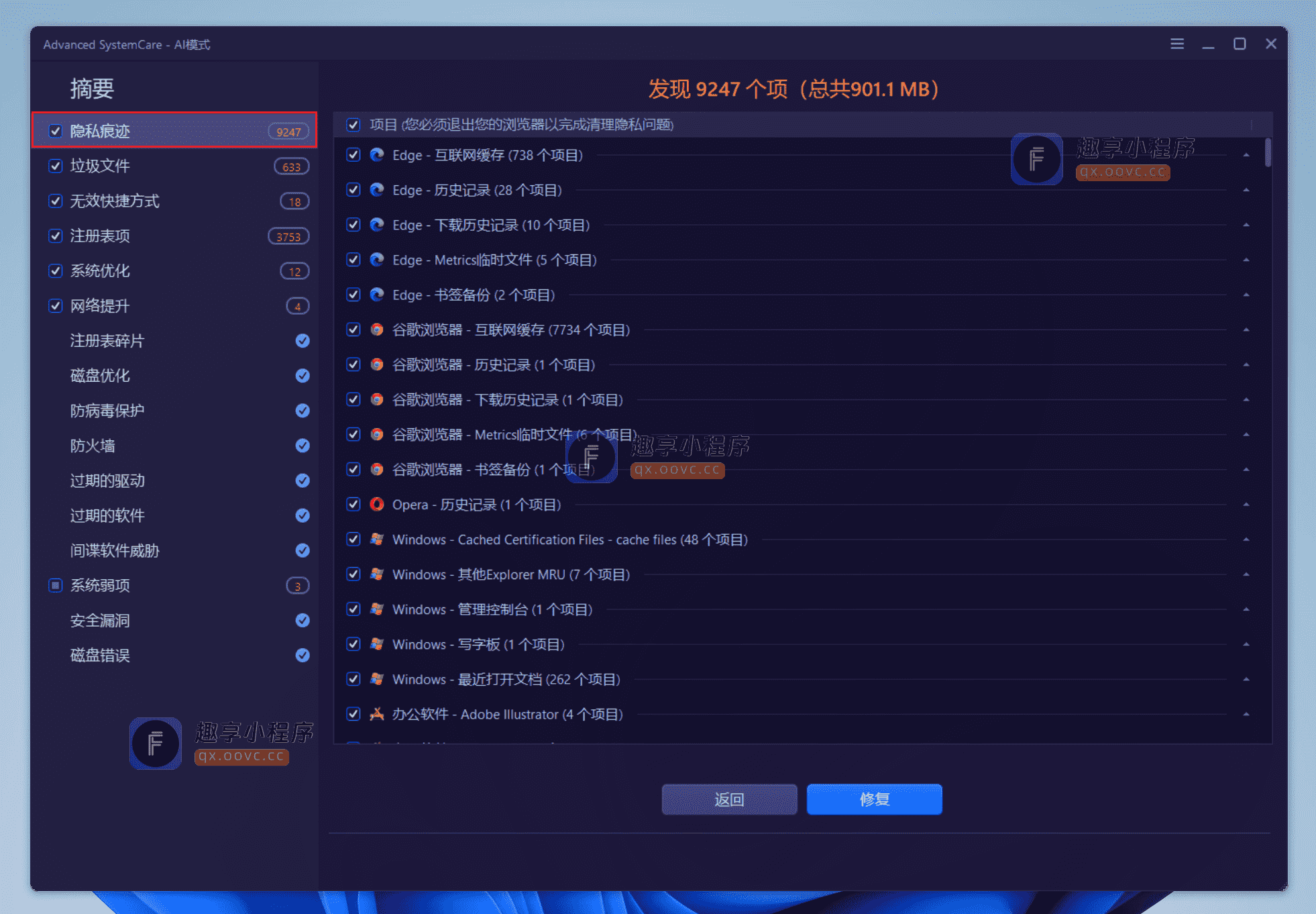Click Windows flag icon on 写字板 row

[377, 644]
